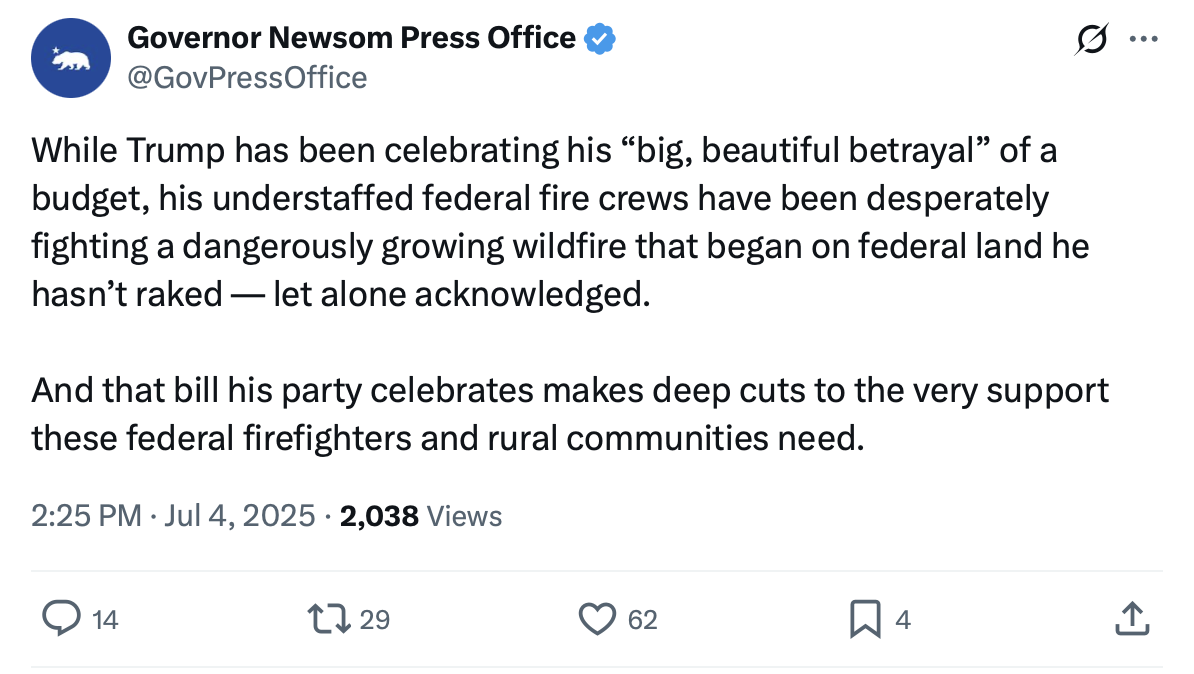Open the Grok explain-post icon
Image resolution: width=1194 pixels, height=674 pixels.
[1091, 39]
